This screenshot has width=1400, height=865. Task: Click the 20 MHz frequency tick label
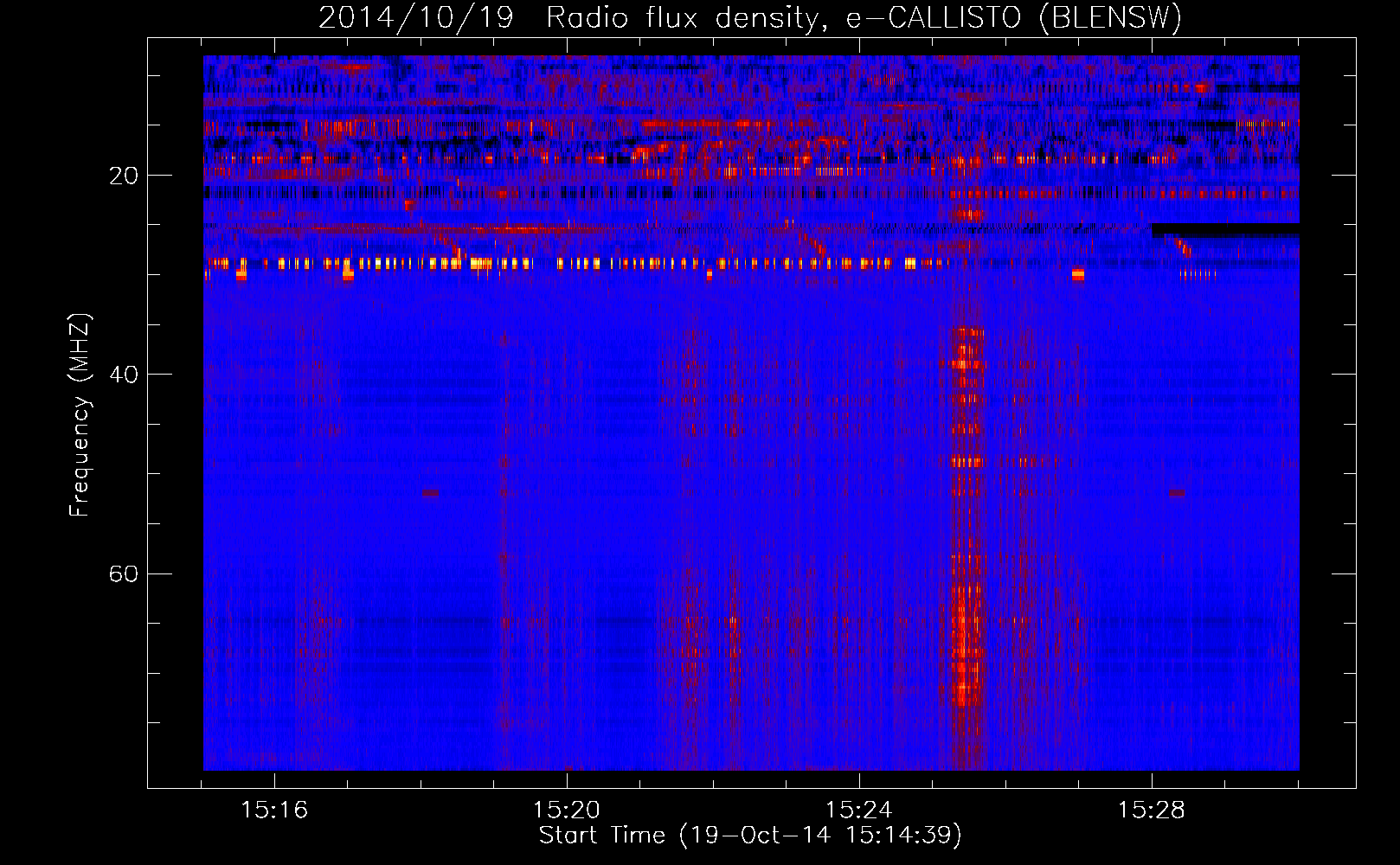click(x=124, y=176)
